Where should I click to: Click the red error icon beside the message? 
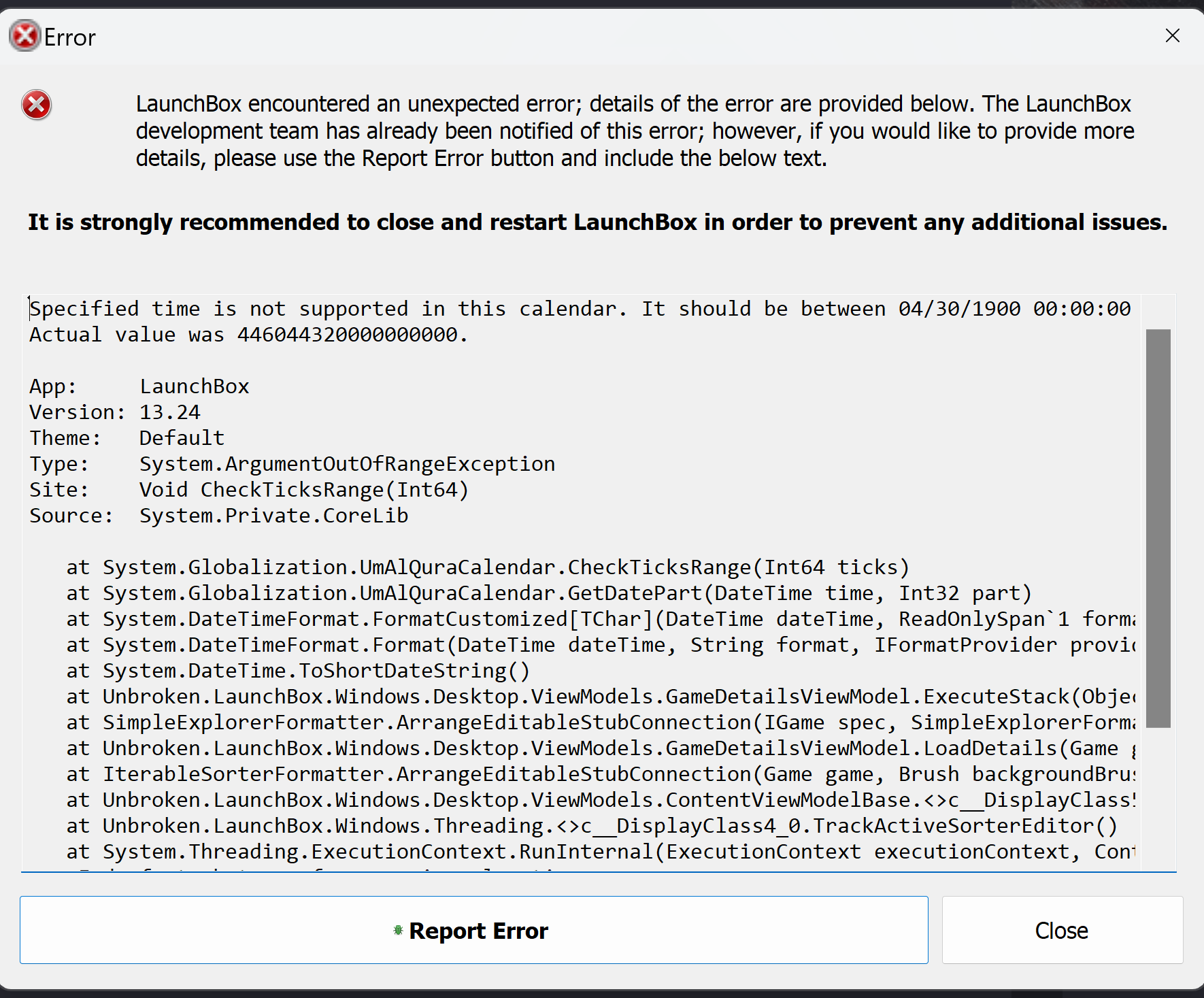(x=37, y=105)
